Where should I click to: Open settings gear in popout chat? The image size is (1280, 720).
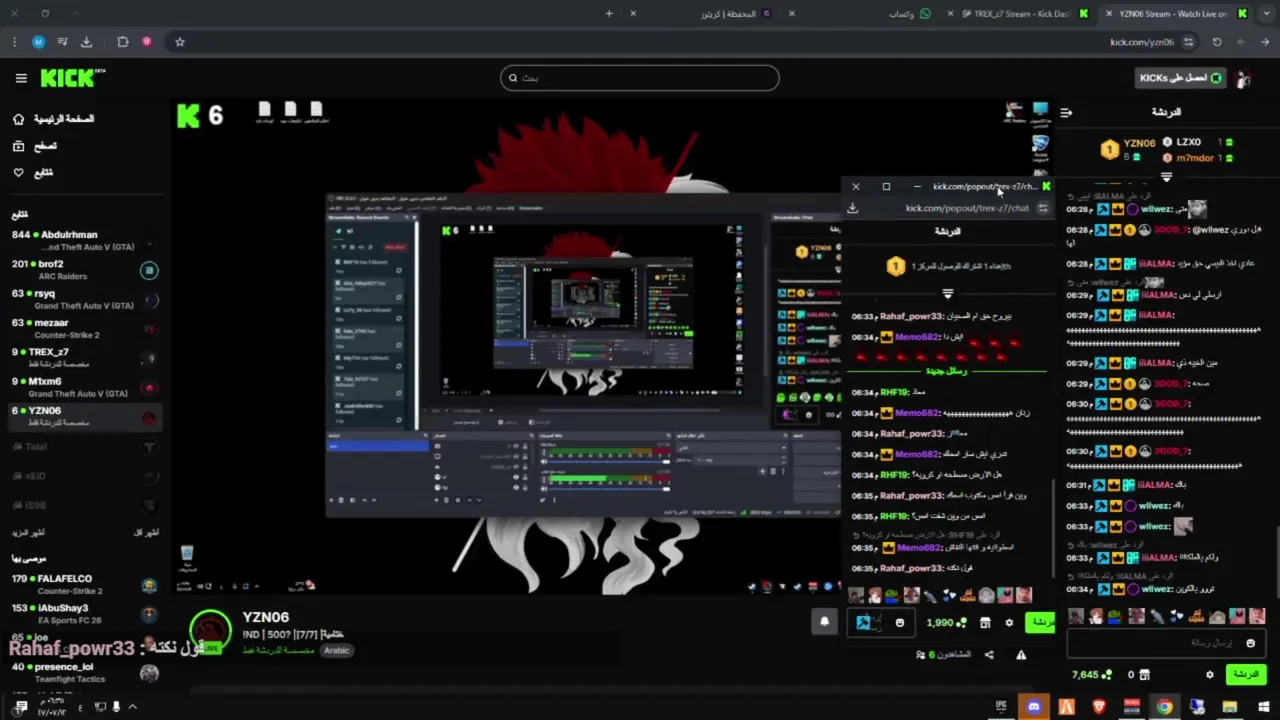pyautogui.click(x=1009, y=623)
